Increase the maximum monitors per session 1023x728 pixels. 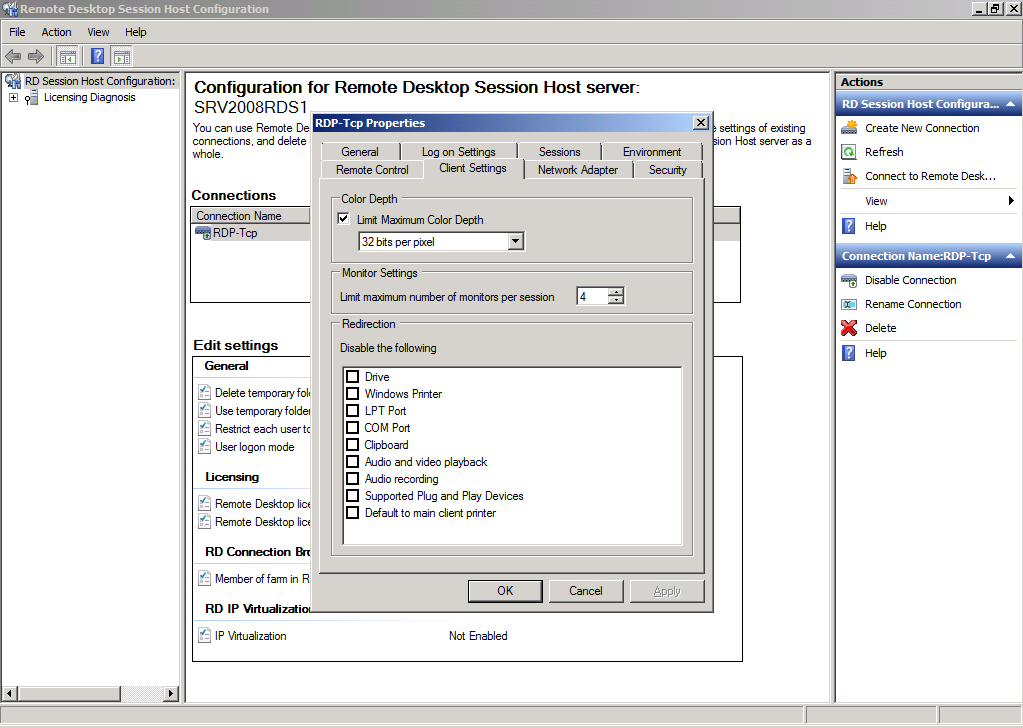(616, 292)
